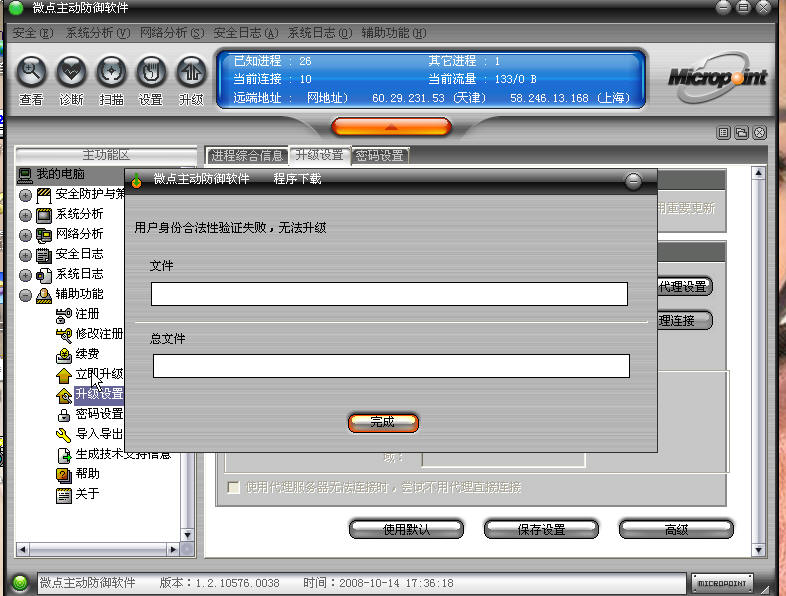Image resolution: width=786 pixels, height=596 pixels.
Task: Click 保存设置 button
Action: (541, 529)
